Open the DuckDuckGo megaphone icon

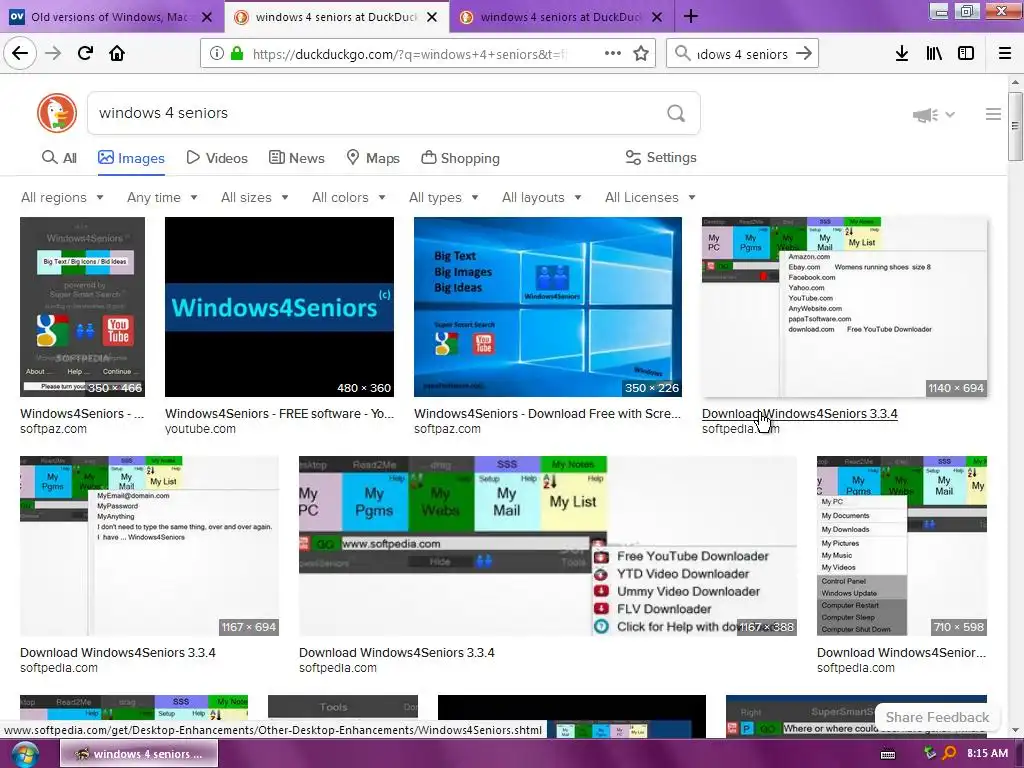(x=925, y=115)
